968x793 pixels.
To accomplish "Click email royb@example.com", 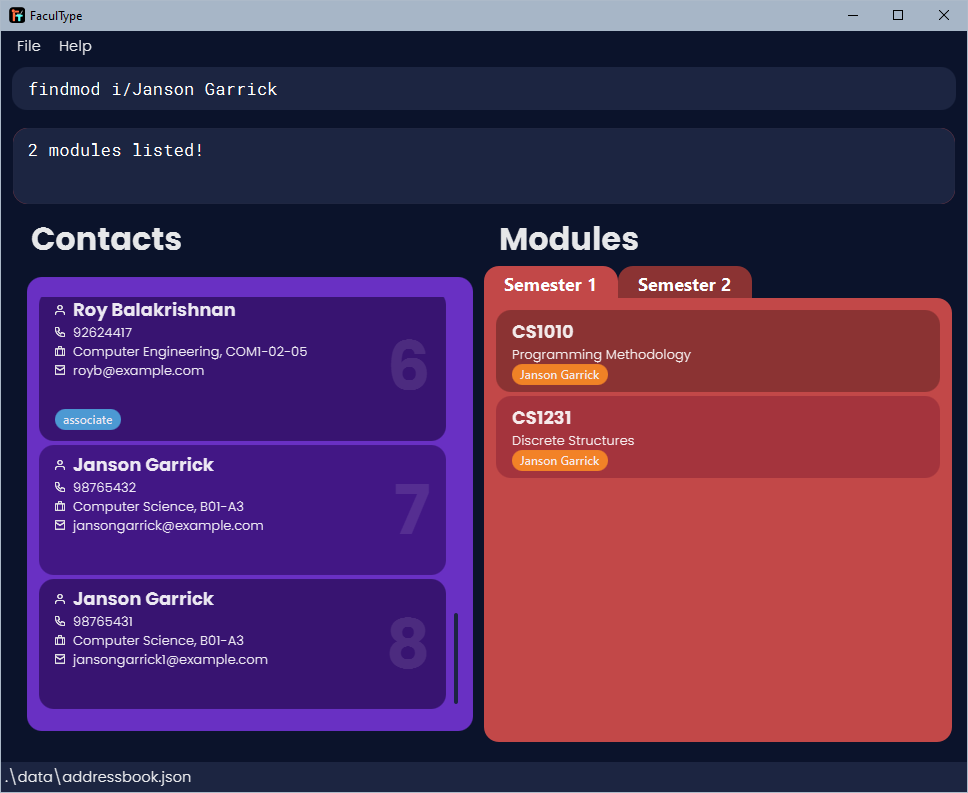I will [138, 370].
